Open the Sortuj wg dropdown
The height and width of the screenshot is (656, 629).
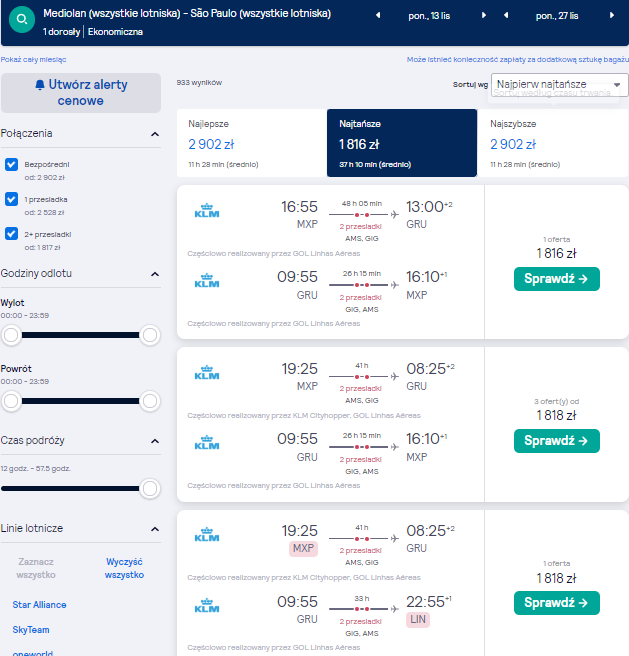pyautogui.click(x=559, y=85)
